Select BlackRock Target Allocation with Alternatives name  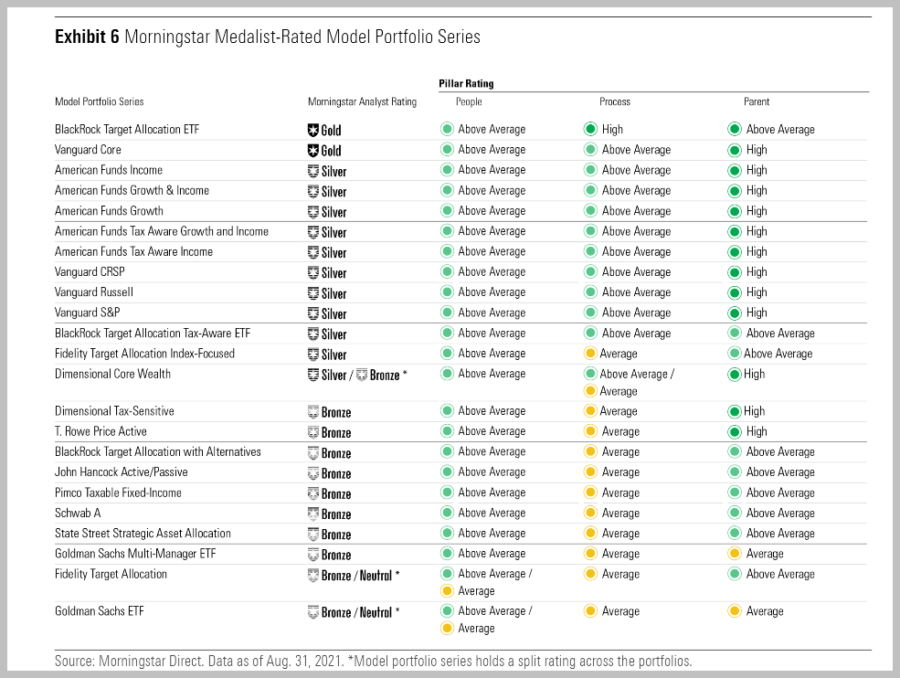[158, 452]
